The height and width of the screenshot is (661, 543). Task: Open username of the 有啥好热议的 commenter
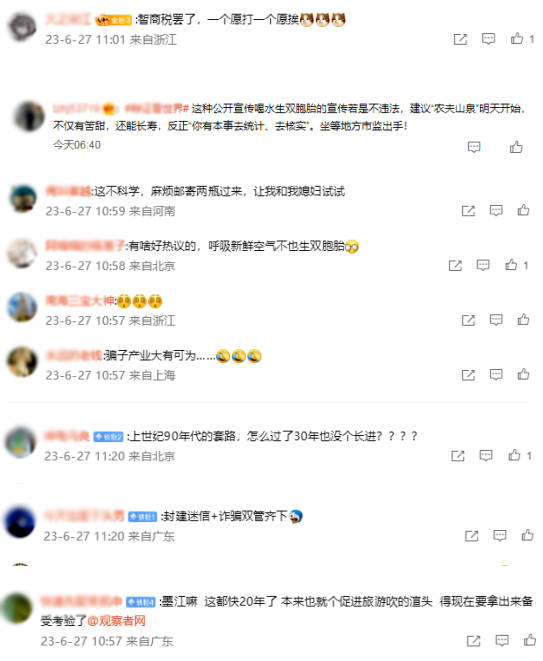(85, 246)
